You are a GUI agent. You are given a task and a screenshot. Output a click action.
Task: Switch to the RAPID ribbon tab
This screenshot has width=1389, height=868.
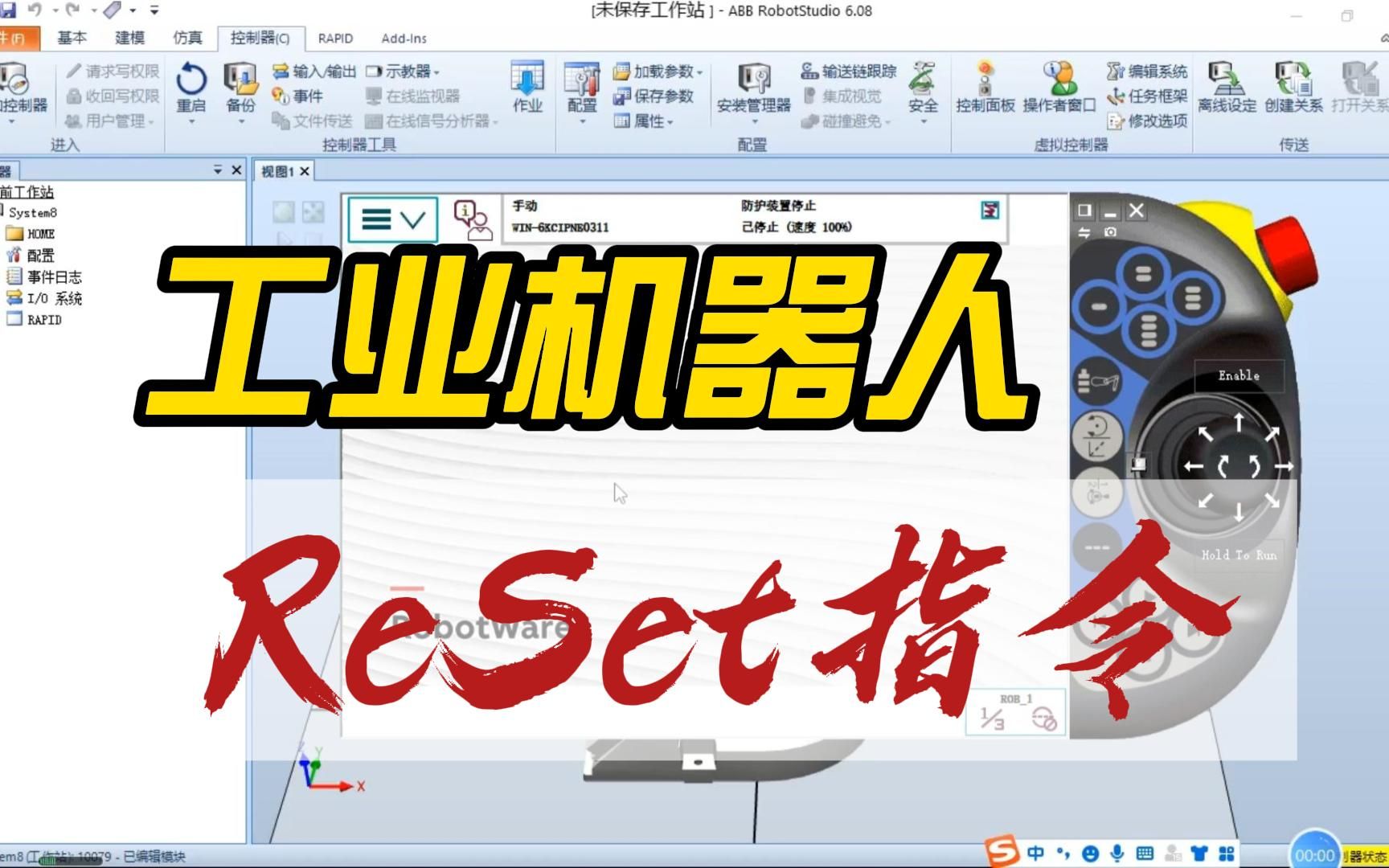point(335,38)
